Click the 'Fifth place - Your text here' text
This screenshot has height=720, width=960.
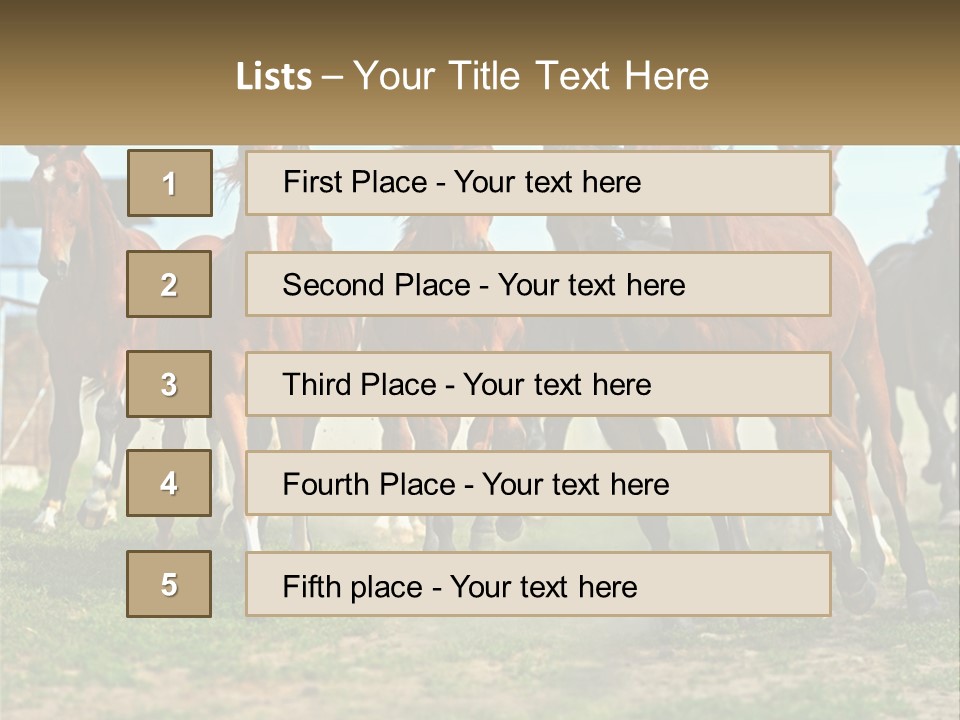click(x=460, y=586)
